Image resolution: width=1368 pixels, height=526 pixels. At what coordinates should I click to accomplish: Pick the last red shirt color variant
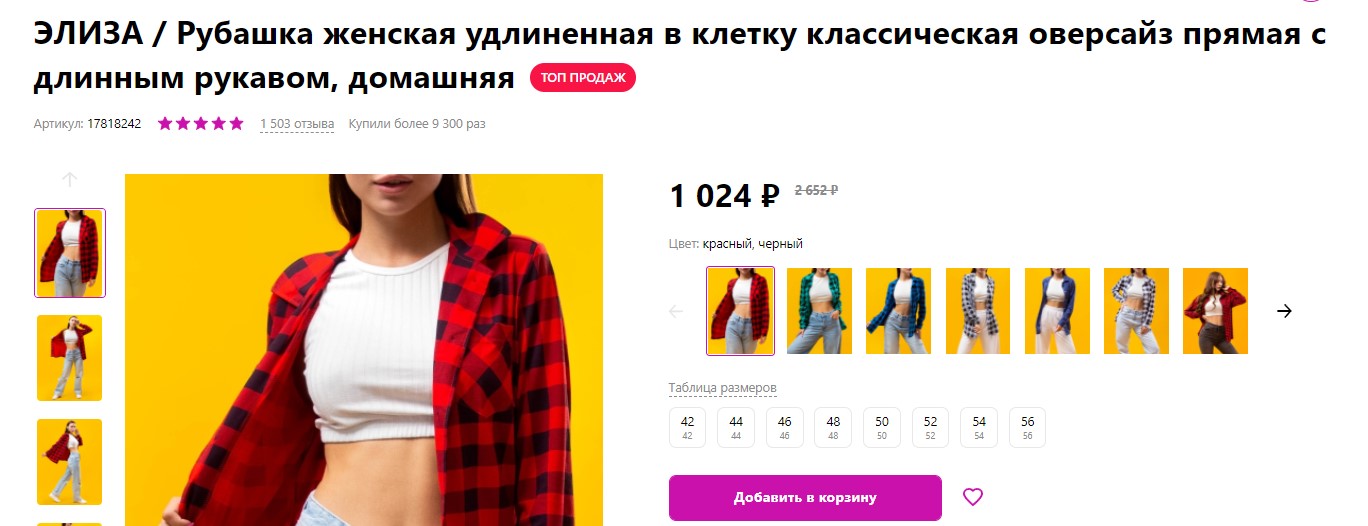point(1215,311)
